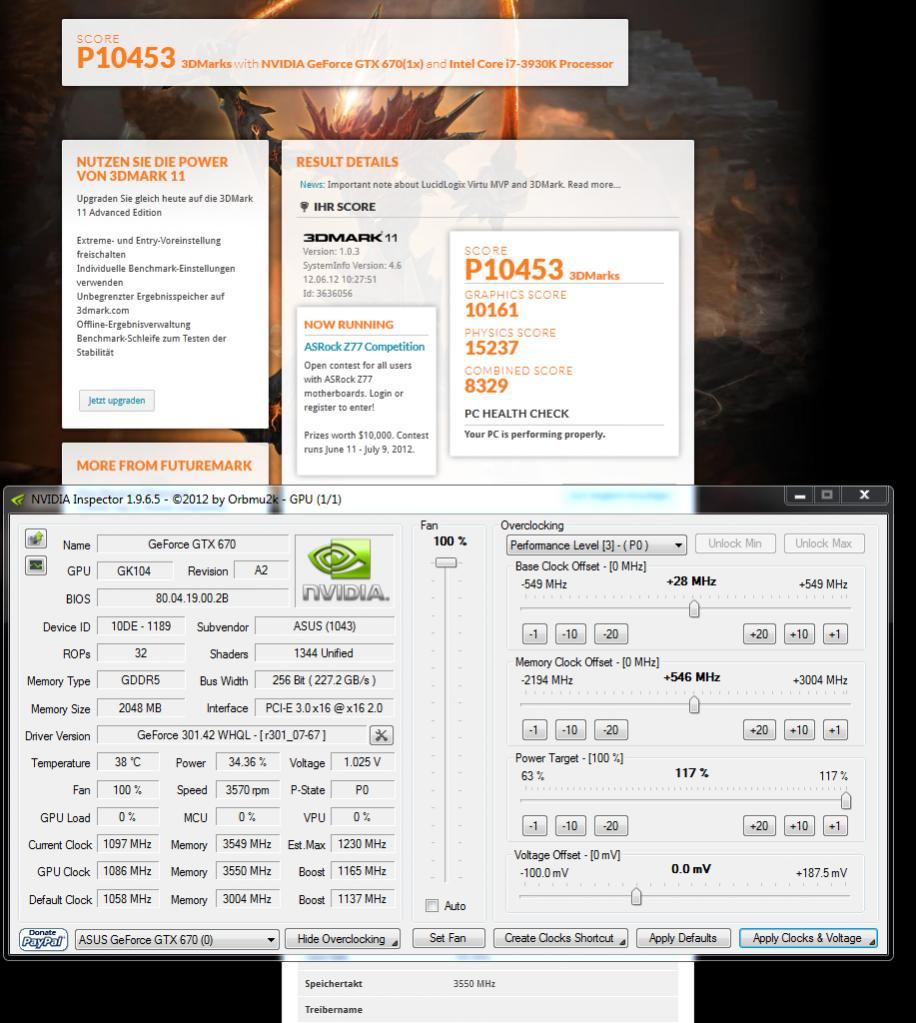This screenshot has width=916, height=1023.
Task: Click the Driver Version GeForce 301.42 WHQL field
Action: 232,735
